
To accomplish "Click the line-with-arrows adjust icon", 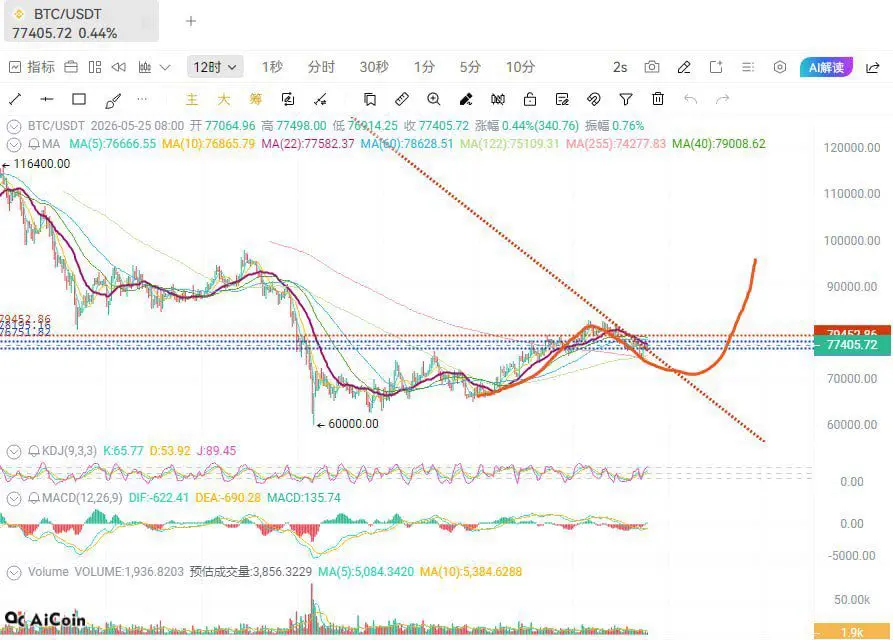I will pos(320,100).
